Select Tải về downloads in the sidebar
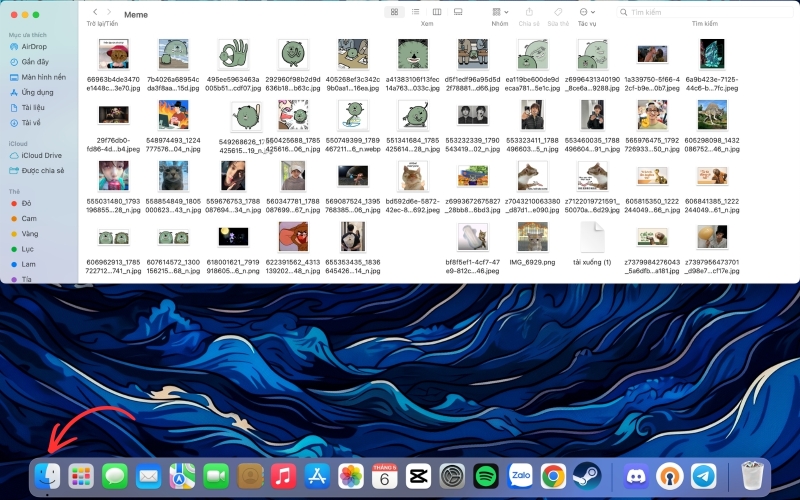Screen dimensions: 800x500 31,123
